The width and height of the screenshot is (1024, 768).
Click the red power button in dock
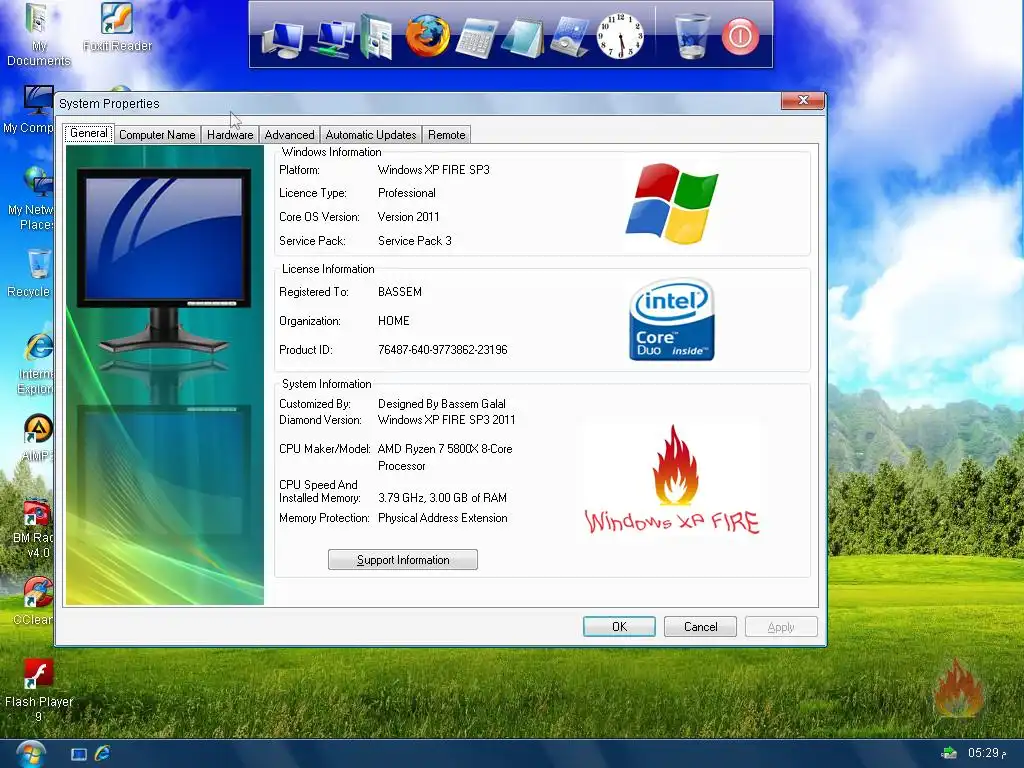pyautogui.click(x=741, y=37)
